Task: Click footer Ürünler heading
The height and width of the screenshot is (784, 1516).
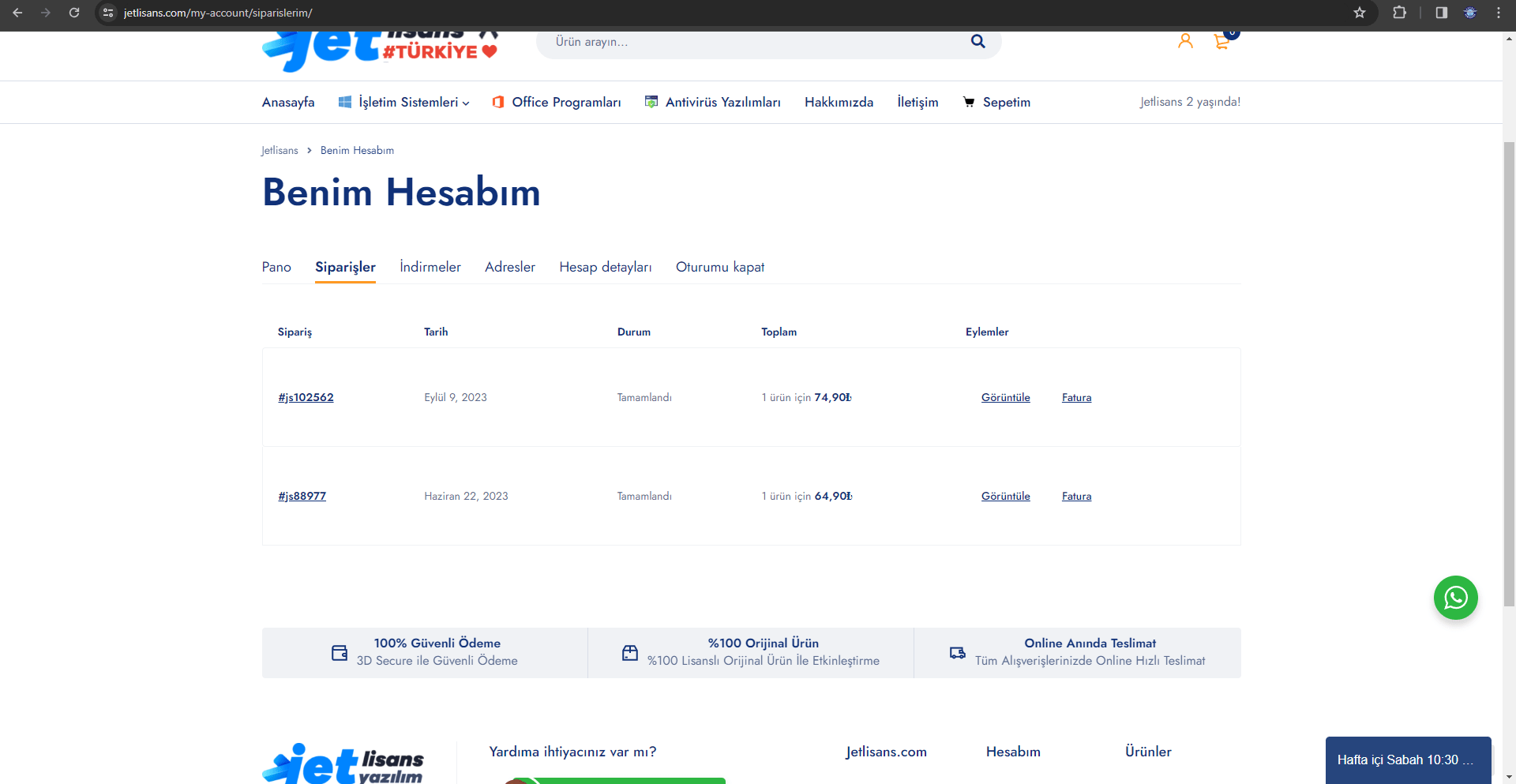Action: coord(1148,752)
